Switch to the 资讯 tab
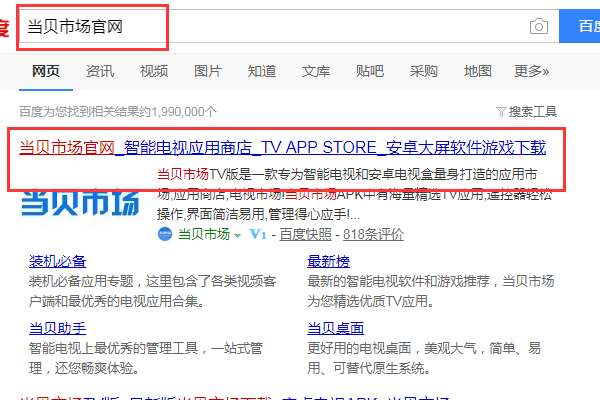 100,71
